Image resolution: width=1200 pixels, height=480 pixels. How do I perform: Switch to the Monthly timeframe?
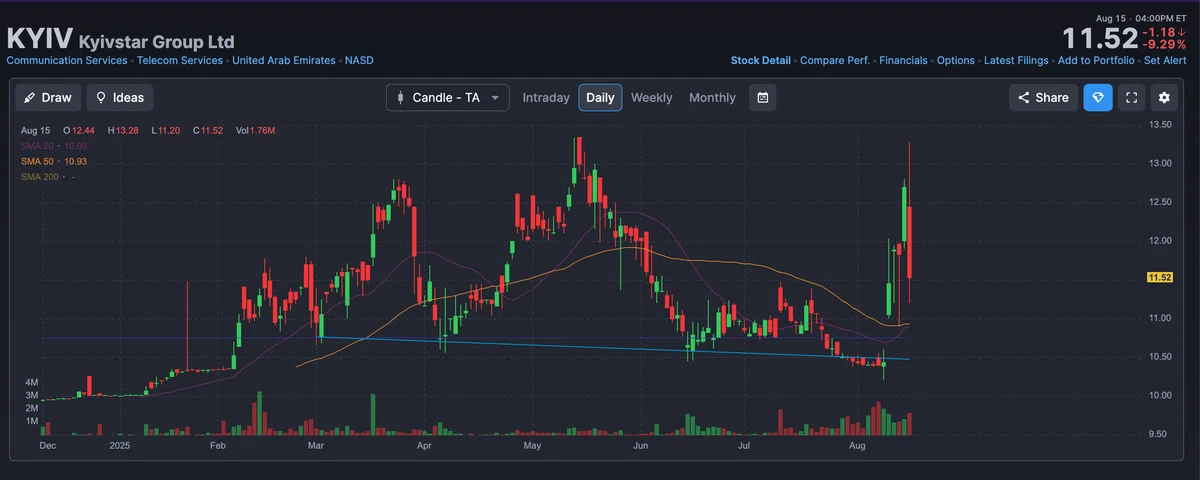point(712,98)
